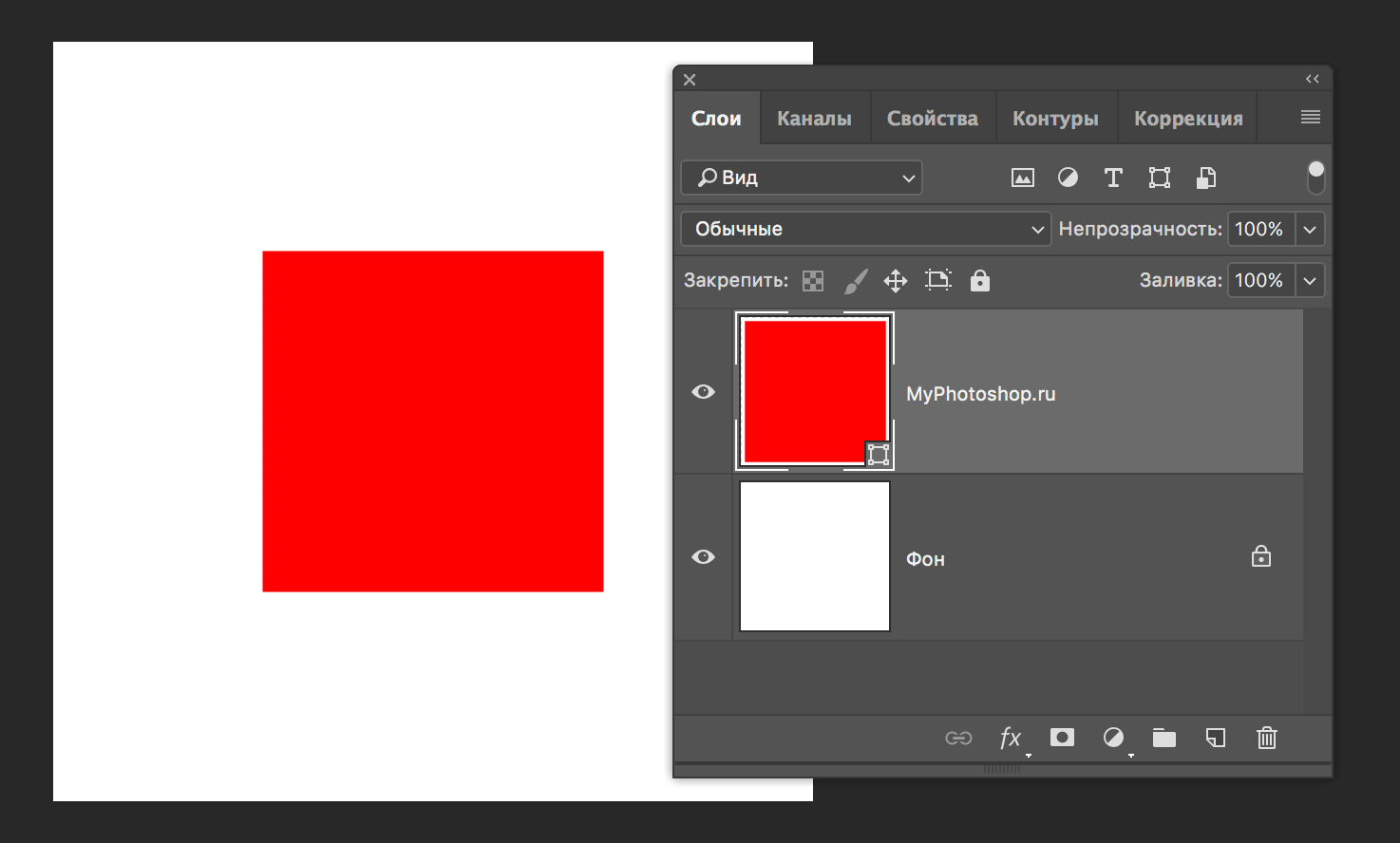Open the Свойства tab
The width and height of the screenshot is (1400, 843).
click(x=932, y=119)
